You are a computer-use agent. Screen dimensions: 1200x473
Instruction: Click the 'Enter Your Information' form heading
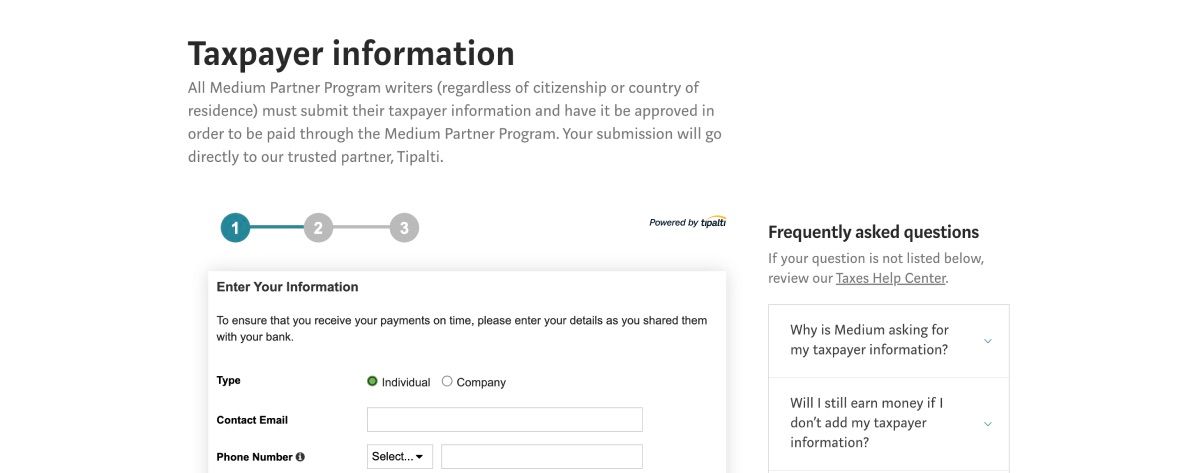287,287
